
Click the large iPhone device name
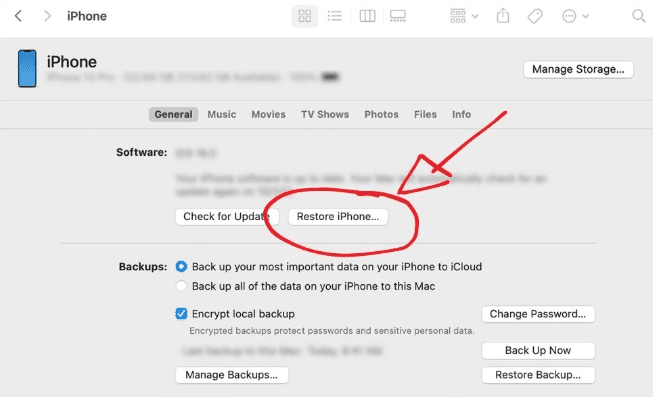click(72, 62)
